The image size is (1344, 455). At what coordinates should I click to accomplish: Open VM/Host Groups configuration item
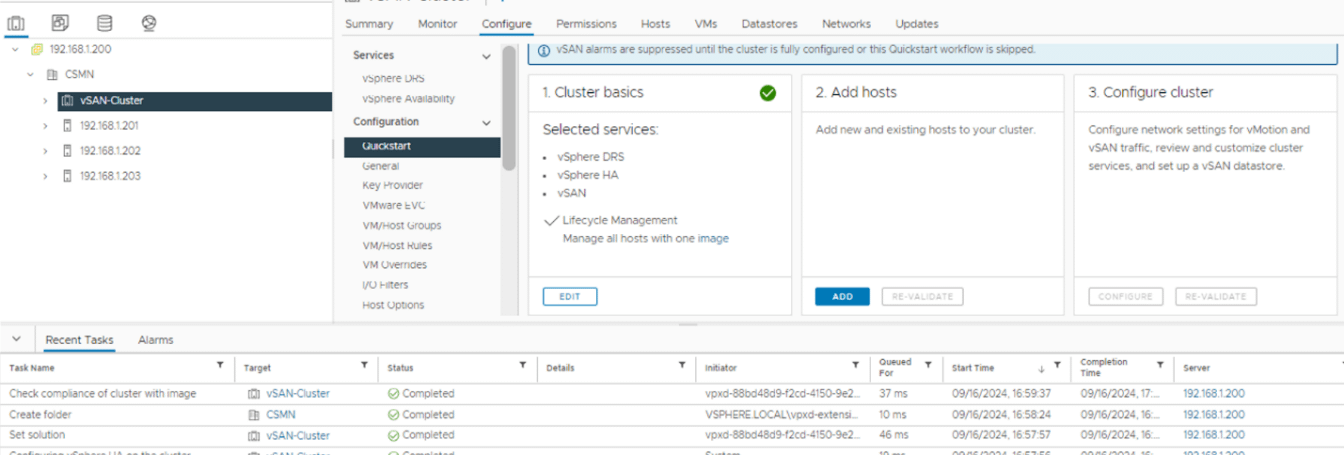tap(402, 226)
